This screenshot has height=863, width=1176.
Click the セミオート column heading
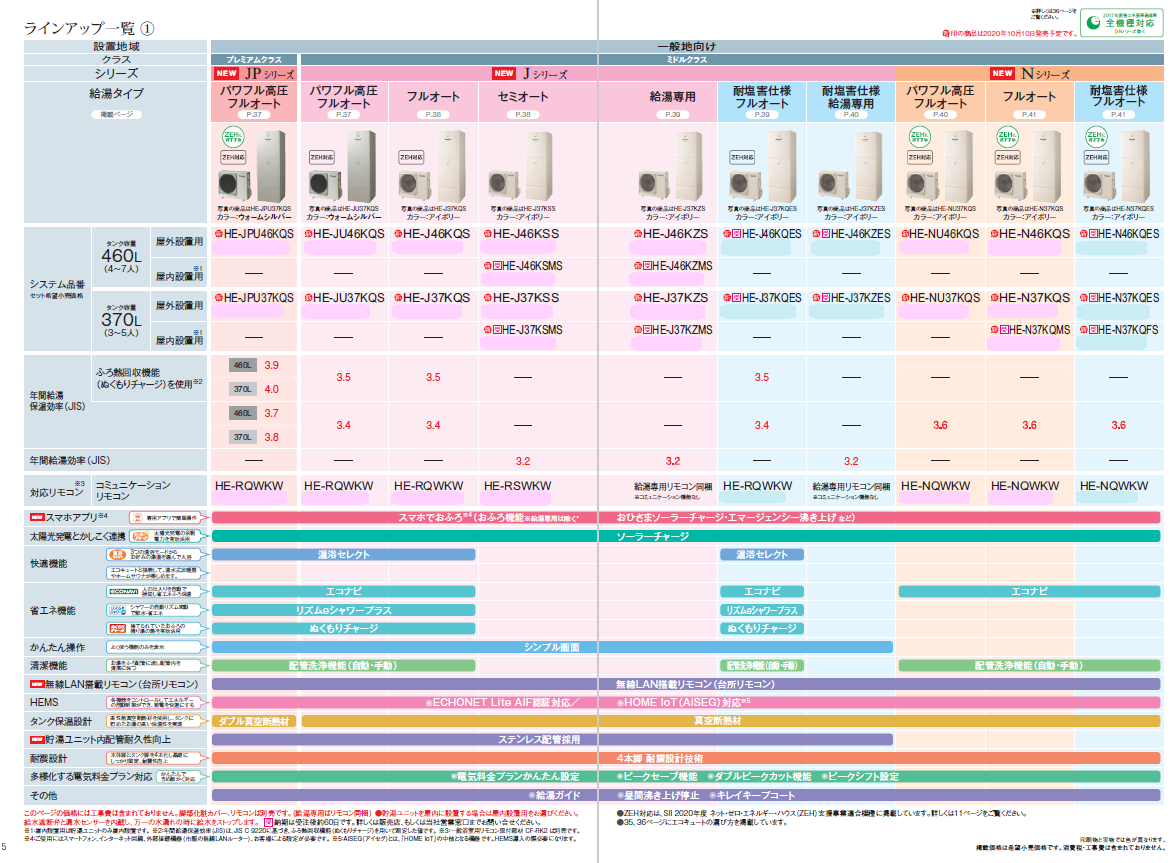pyautogui.click(x=523, y=97)
